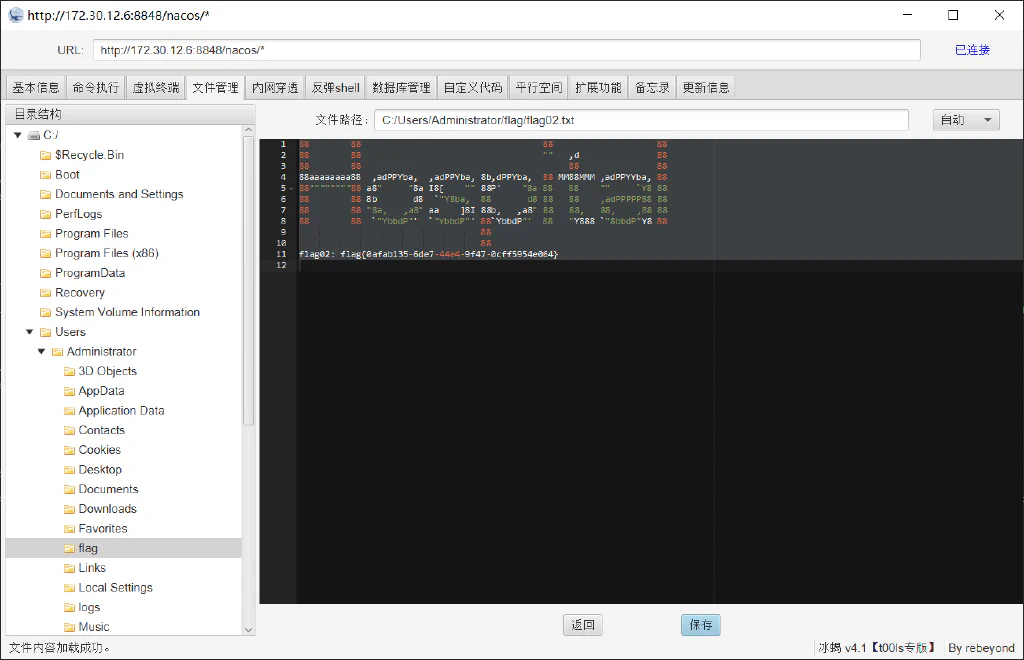The width and height of the screenshot is (1024, 660).
Task: Collapse the Users folder node
Action: (x=29, y=332)
